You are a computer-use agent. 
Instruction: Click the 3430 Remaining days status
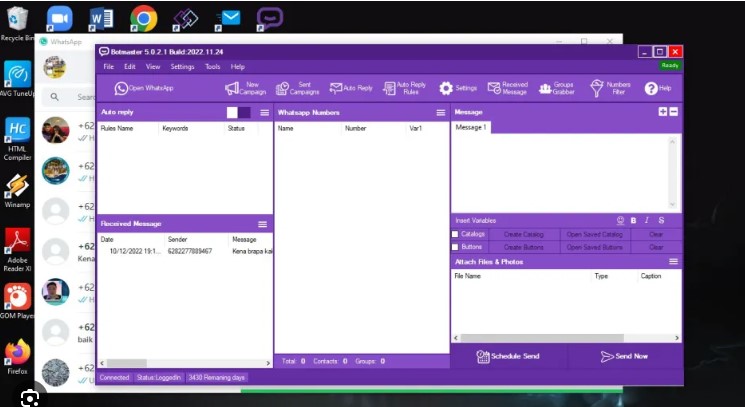[217, 378]
